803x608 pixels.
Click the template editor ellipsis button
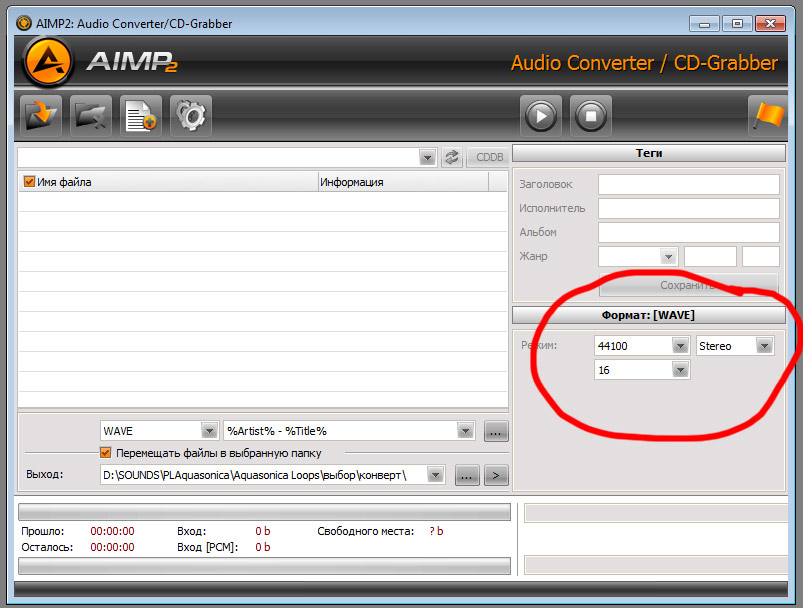496,431
